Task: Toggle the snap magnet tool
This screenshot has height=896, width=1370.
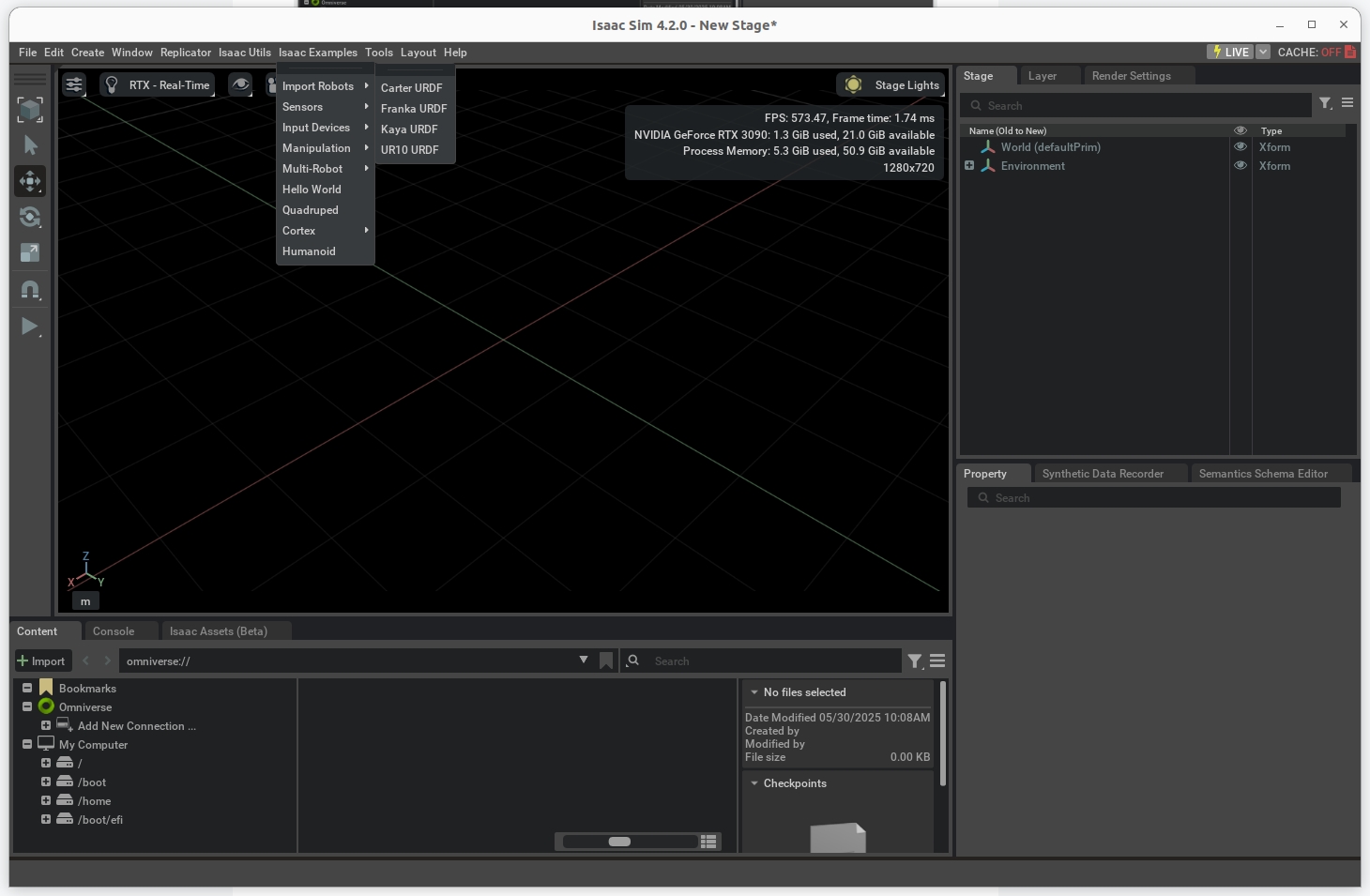Action: pos(30,290)
